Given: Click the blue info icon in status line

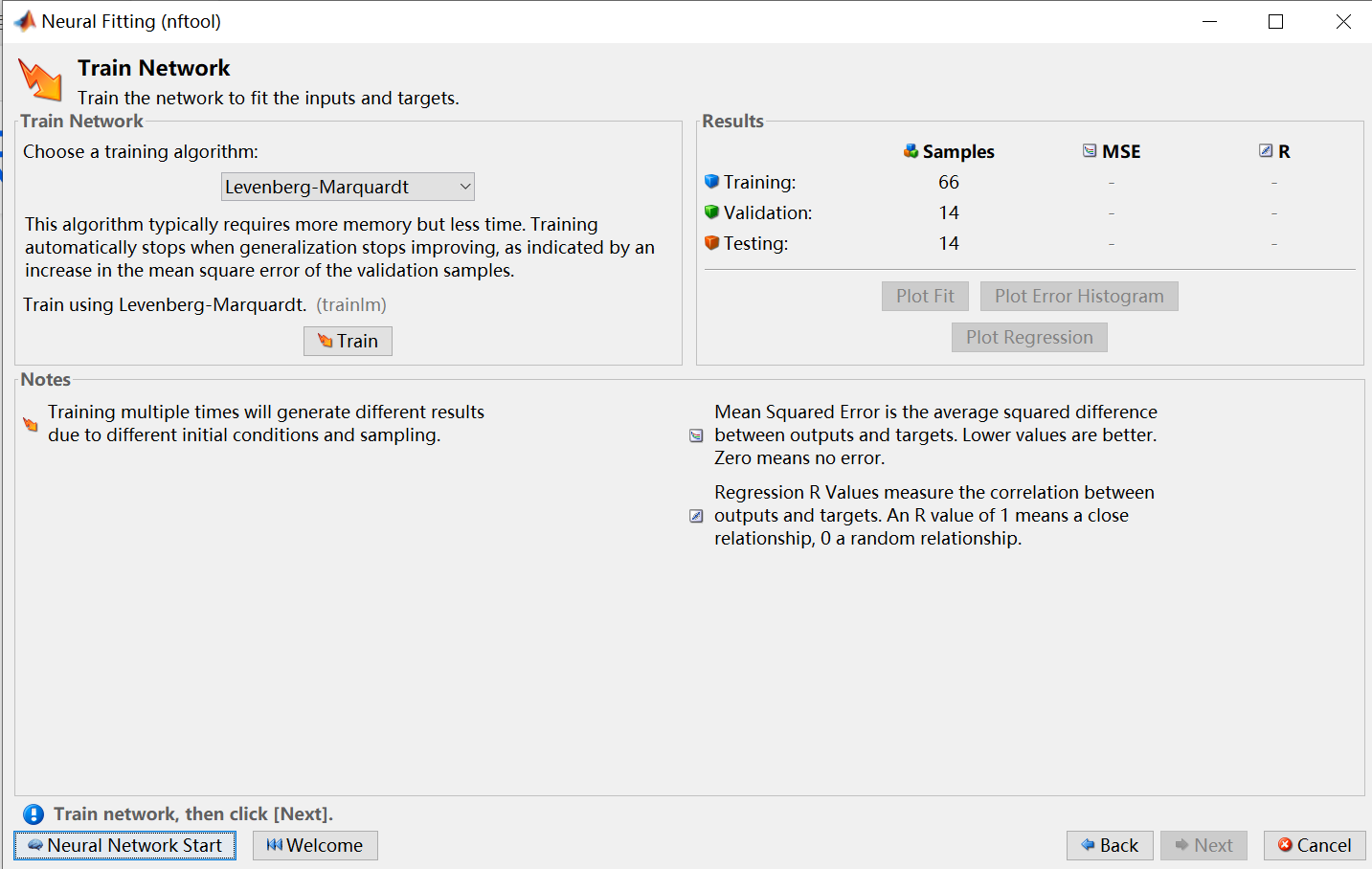Looking at the screenshot, I should pyautogui.click(x=34, y=814).
